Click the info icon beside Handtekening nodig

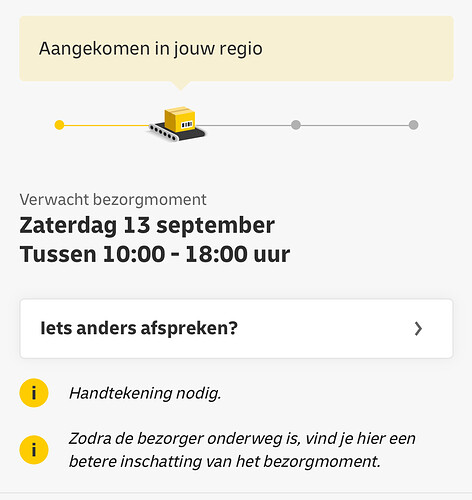click(34, 393)
